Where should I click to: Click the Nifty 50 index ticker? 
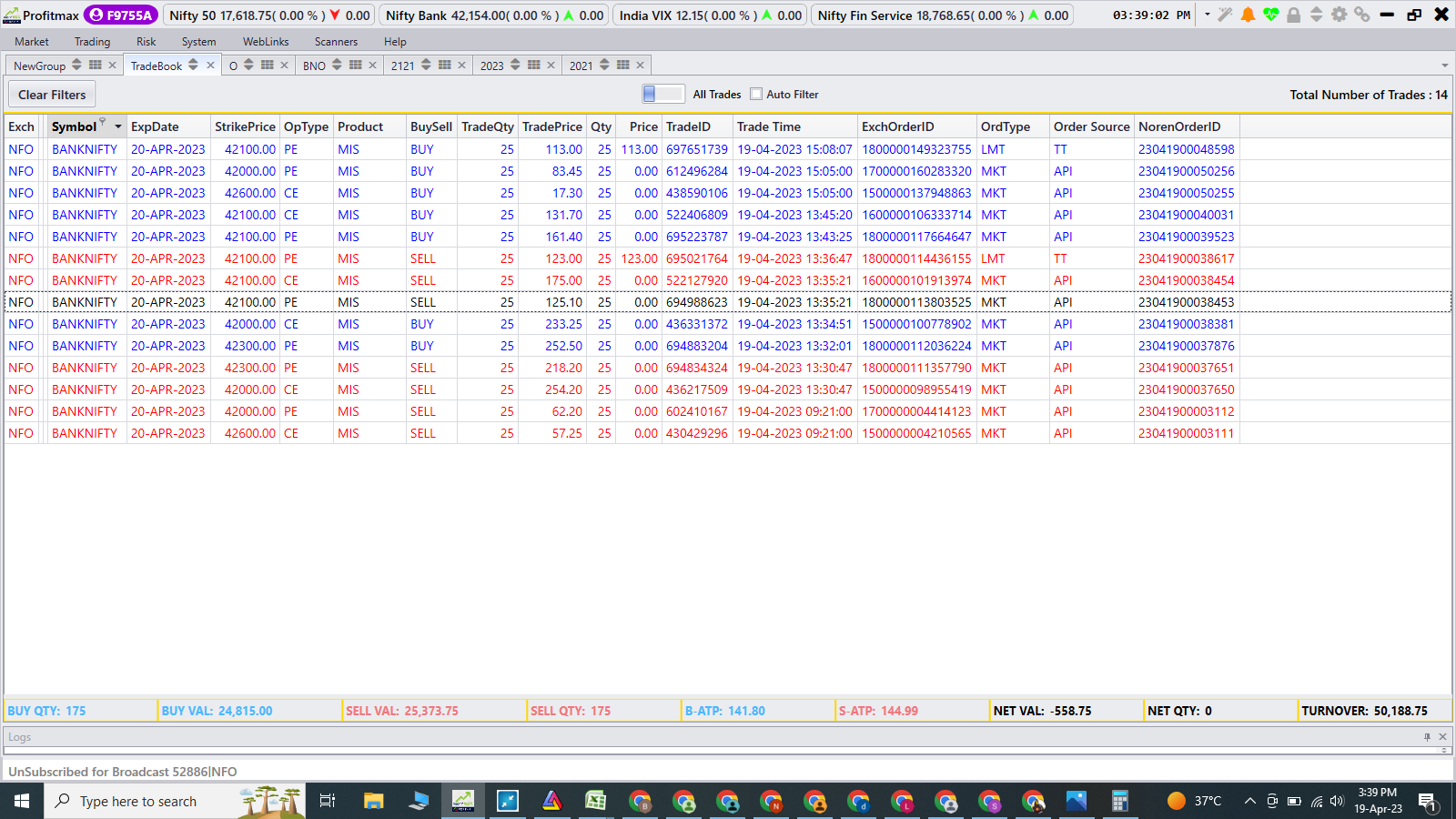(x=269, y=15)
